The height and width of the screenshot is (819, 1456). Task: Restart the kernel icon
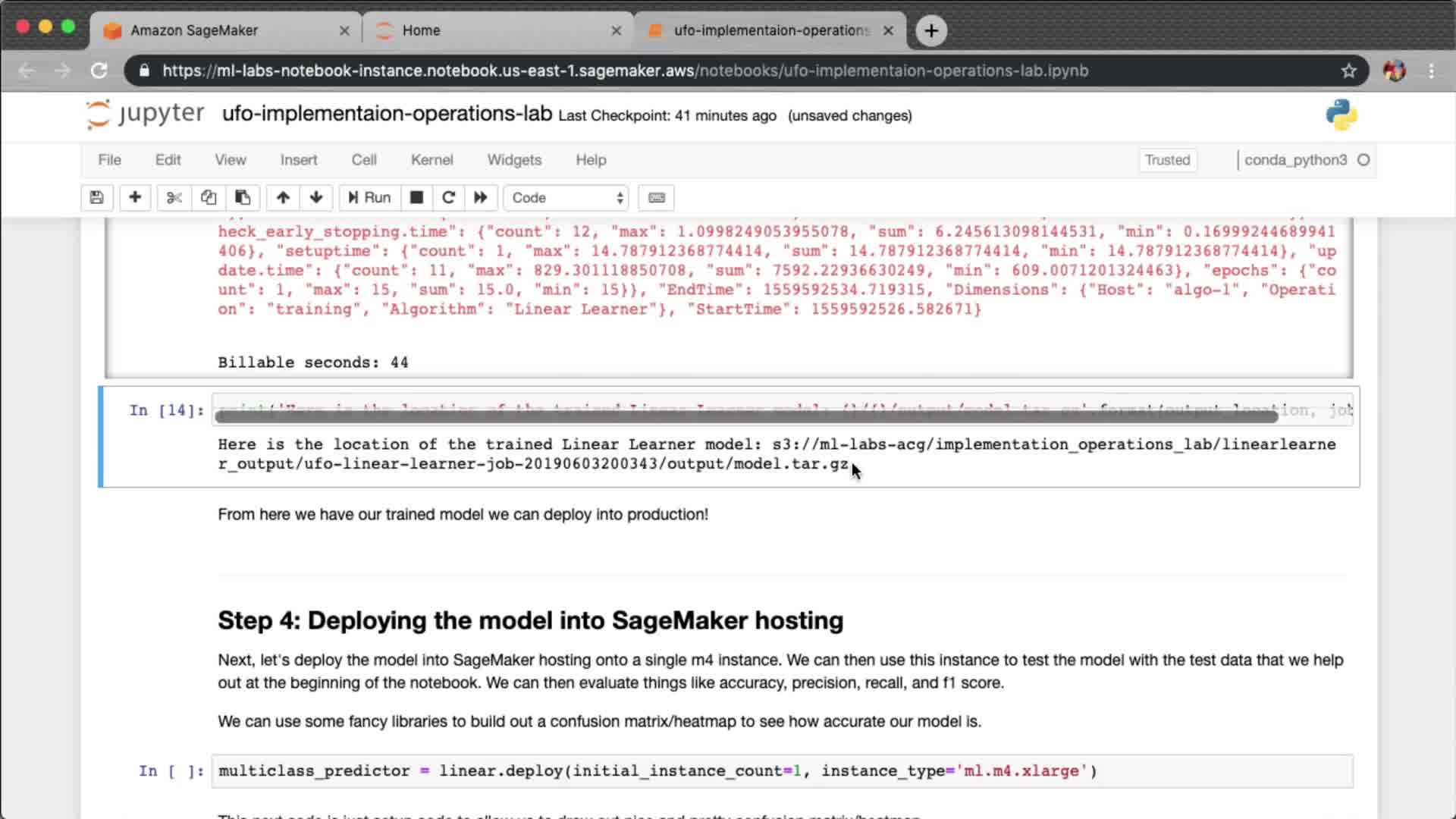[x=448, y=198]
